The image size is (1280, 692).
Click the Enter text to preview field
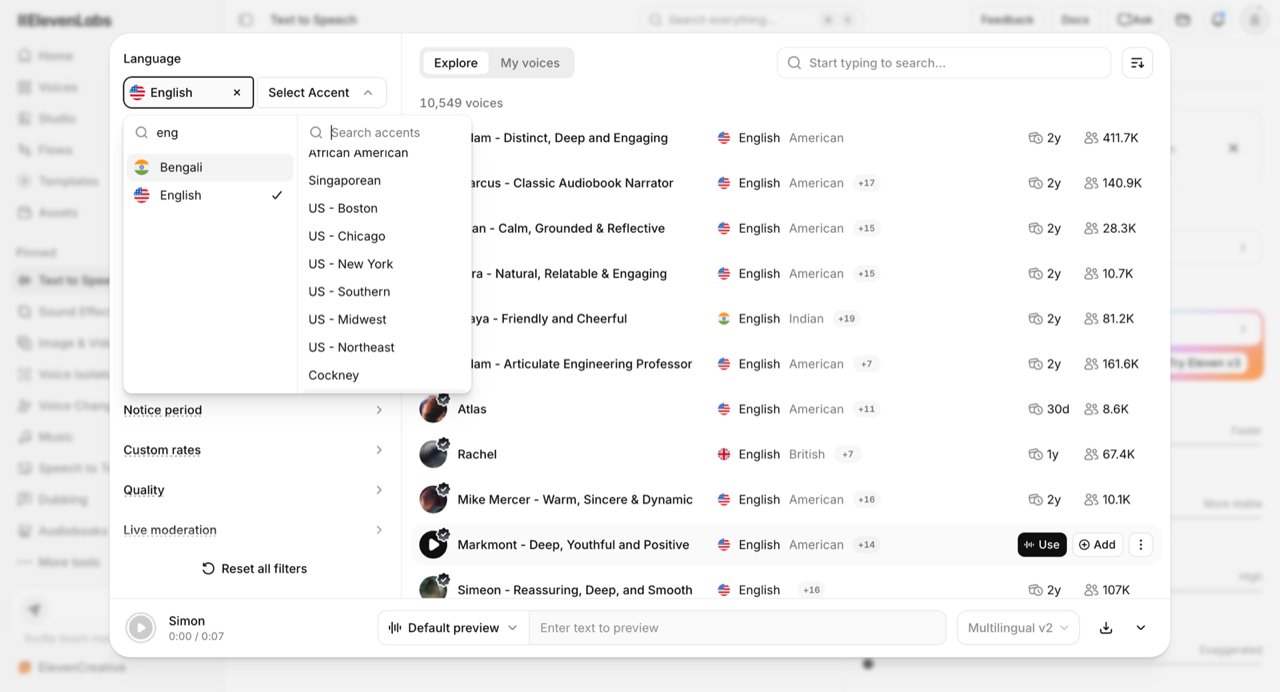tap(737, 628)
